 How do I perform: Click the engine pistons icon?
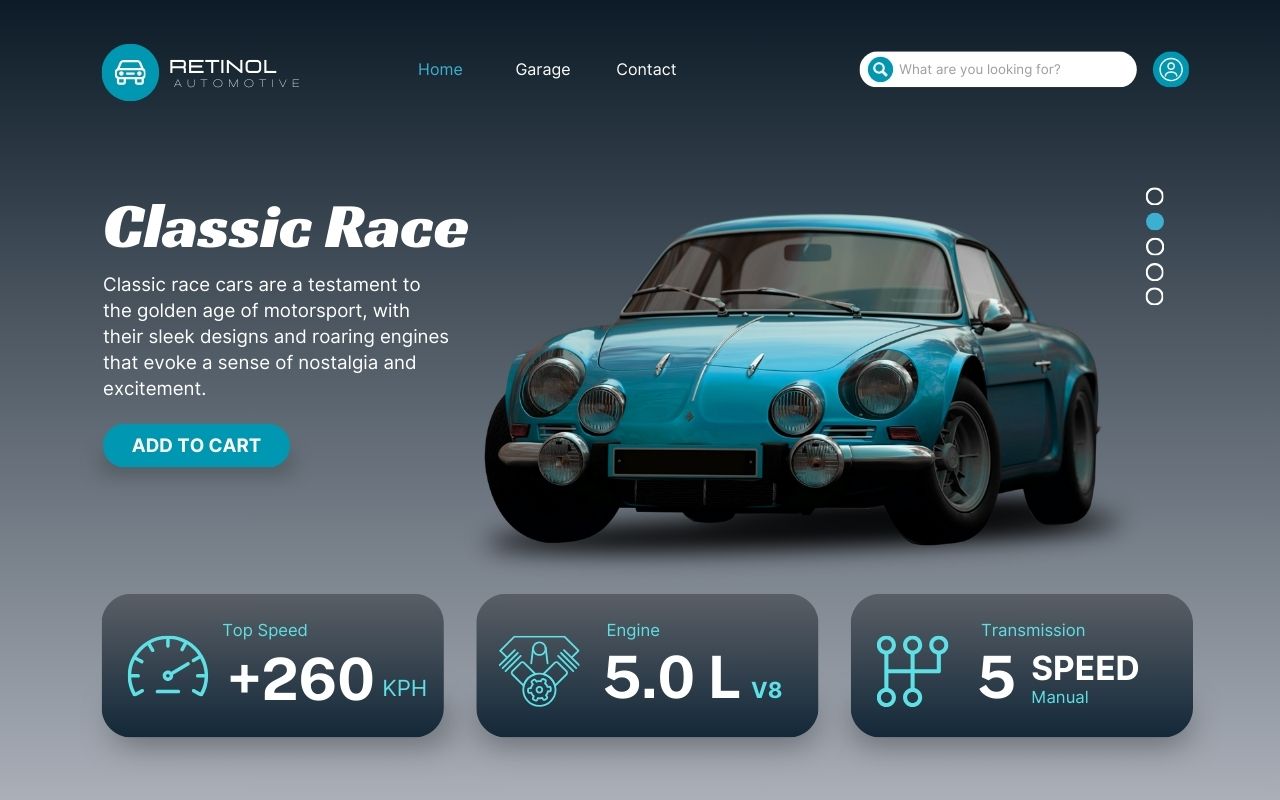tap(539, 670)
